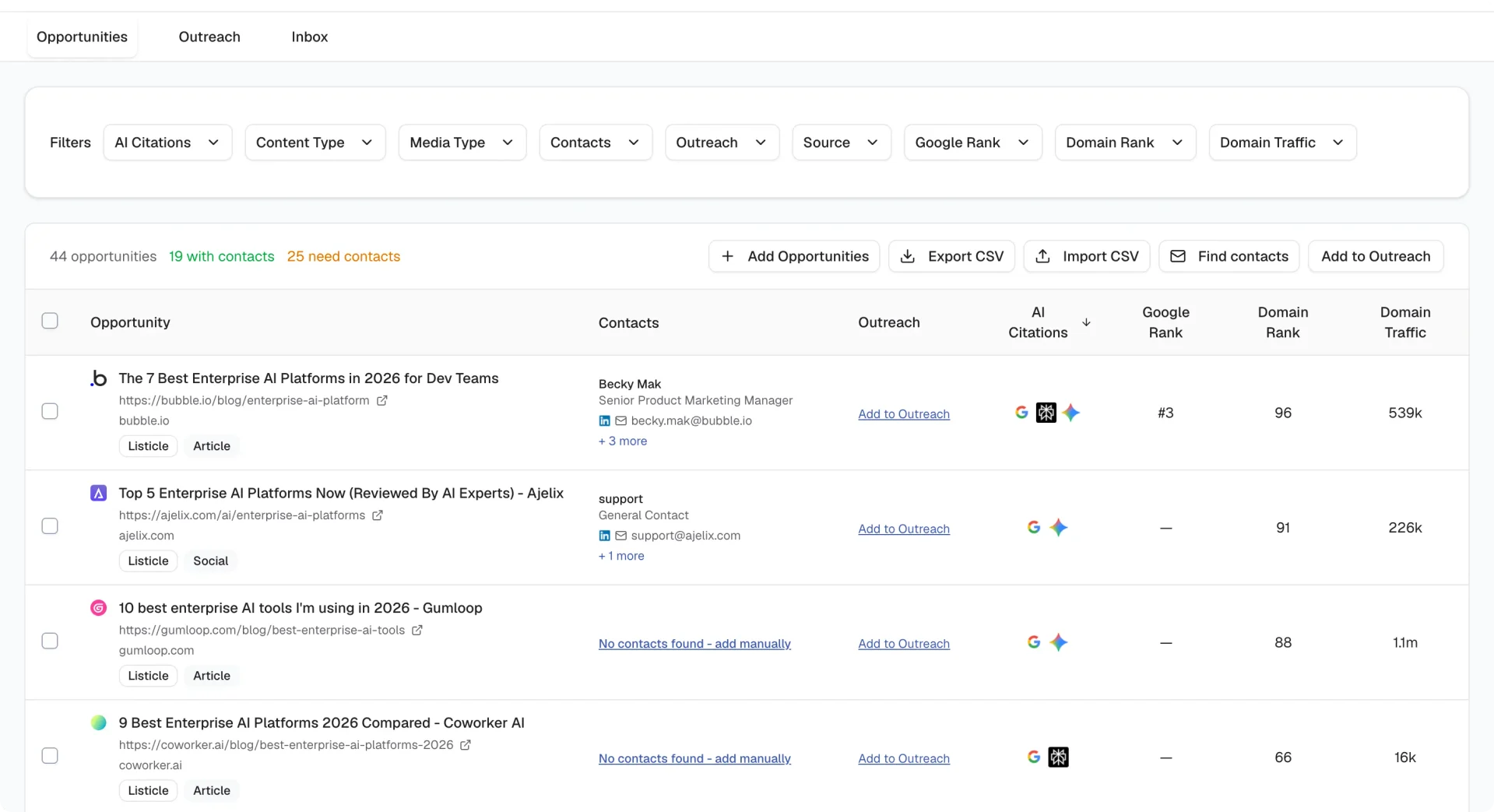Click the toolbar Add to Outreach button
This screenshot has width=1494, height=812.
[x=1376, y=256]
